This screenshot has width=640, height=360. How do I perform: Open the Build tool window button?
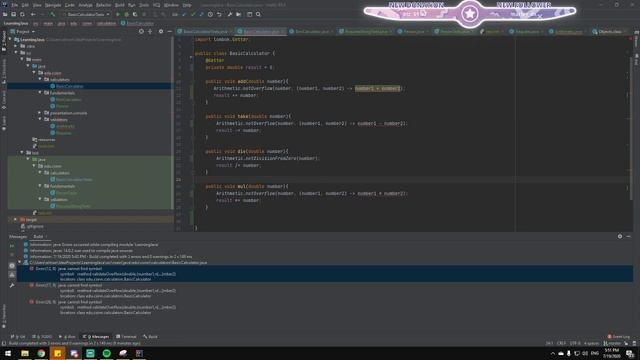point(150,337)
